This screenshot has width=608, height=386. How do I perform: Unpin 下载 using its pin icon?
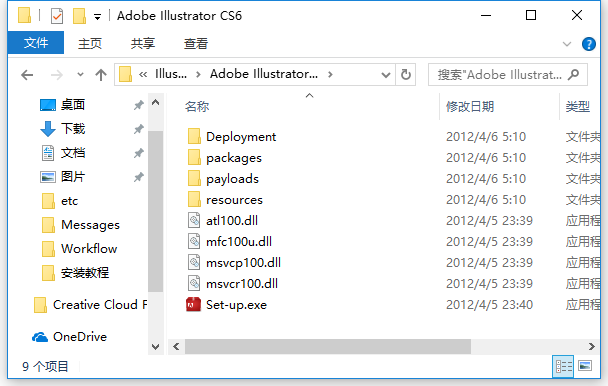[138, 129]
